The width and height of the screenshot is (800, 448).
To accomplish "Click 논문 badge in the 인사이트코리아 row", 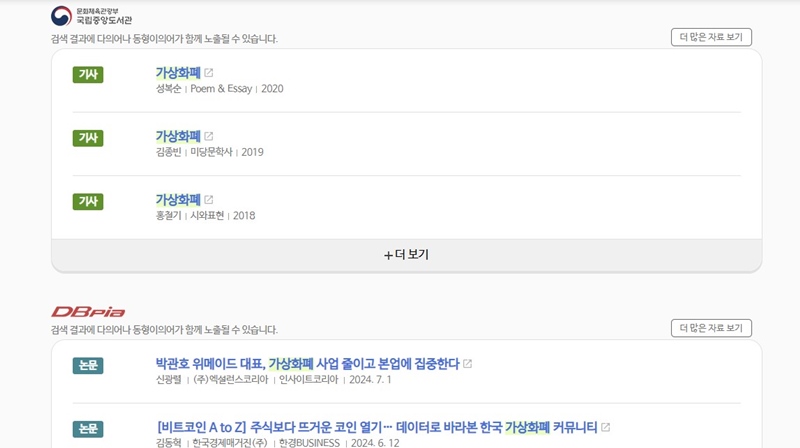I will coord(88,365).
